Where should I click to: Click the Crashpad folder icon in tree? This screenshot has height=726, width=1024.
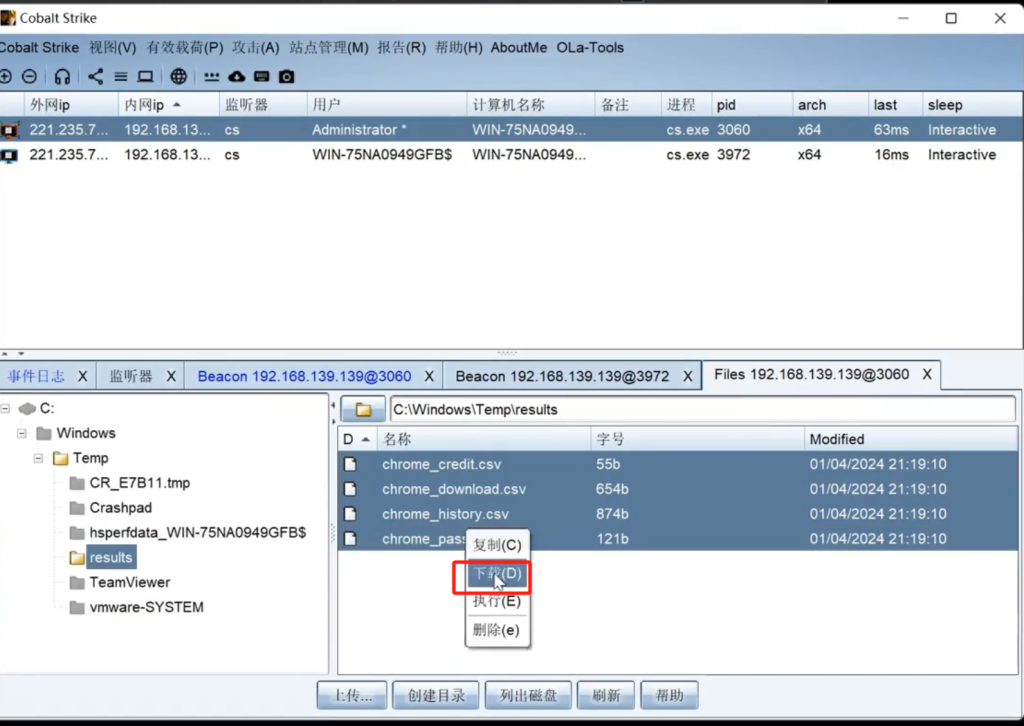point(77,508)
